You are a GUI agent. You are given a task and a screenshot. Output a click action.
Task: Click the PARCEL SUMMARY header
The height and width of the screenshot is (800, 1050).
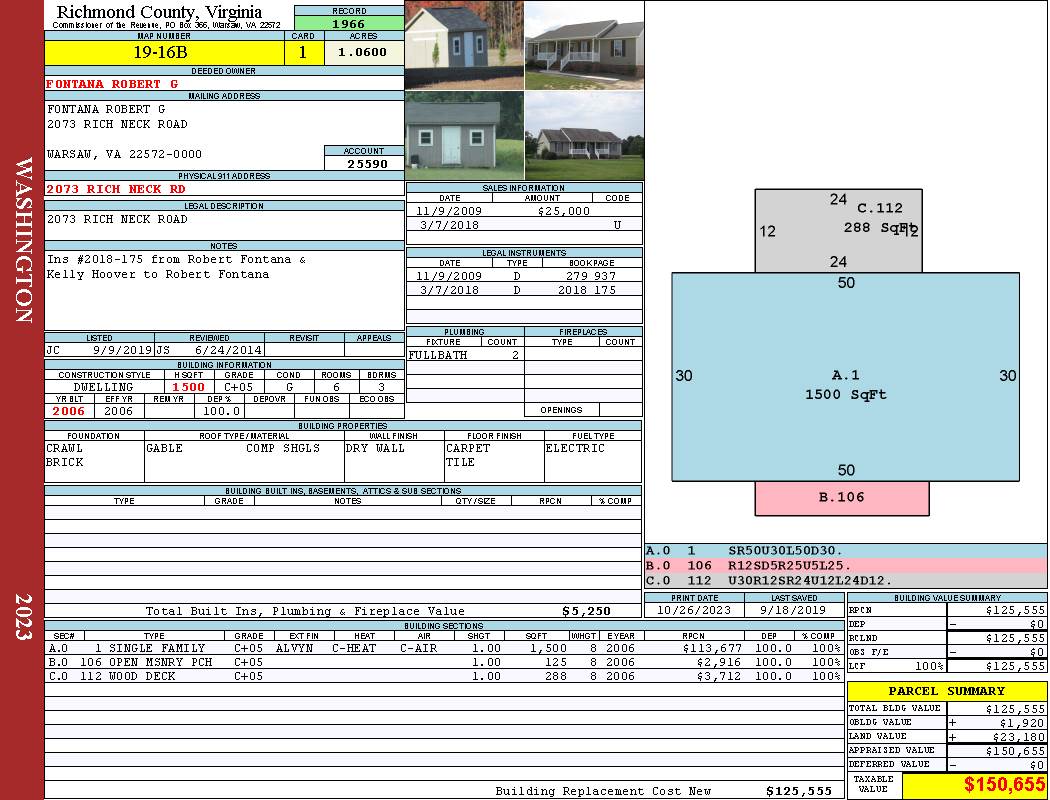[946, 691]
